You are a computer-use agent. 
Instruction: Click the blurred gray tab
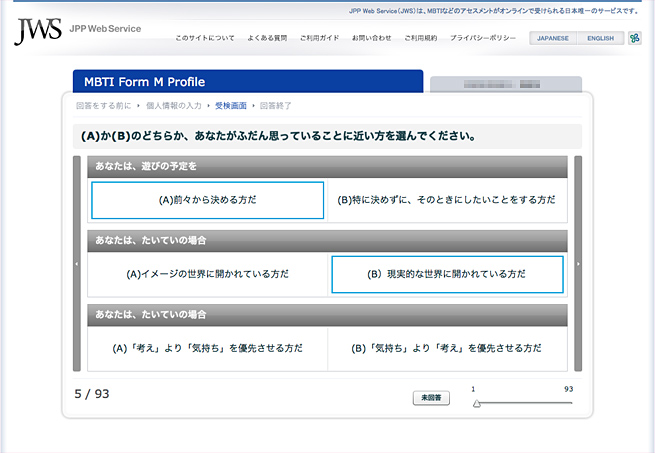(x=506, y=84)
